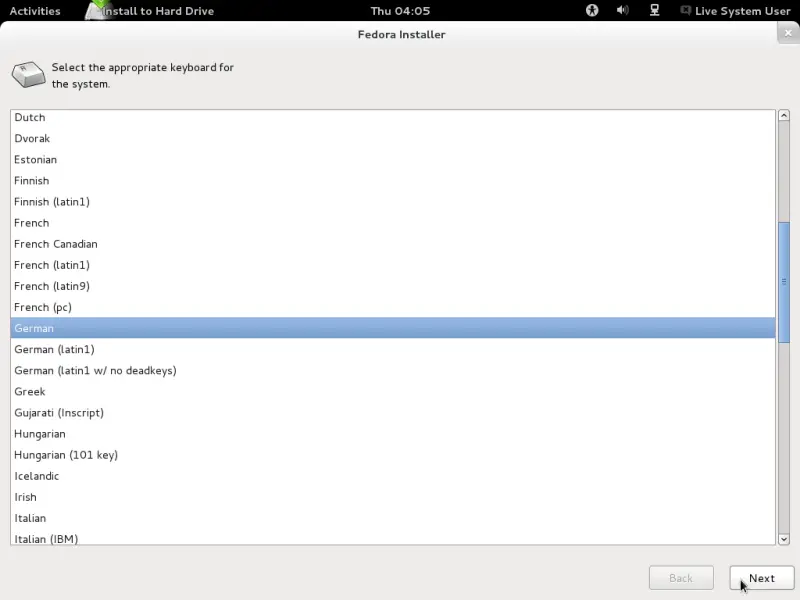
Task: Click Install to Hard Drive app menu
Action: tap(150, 11)
